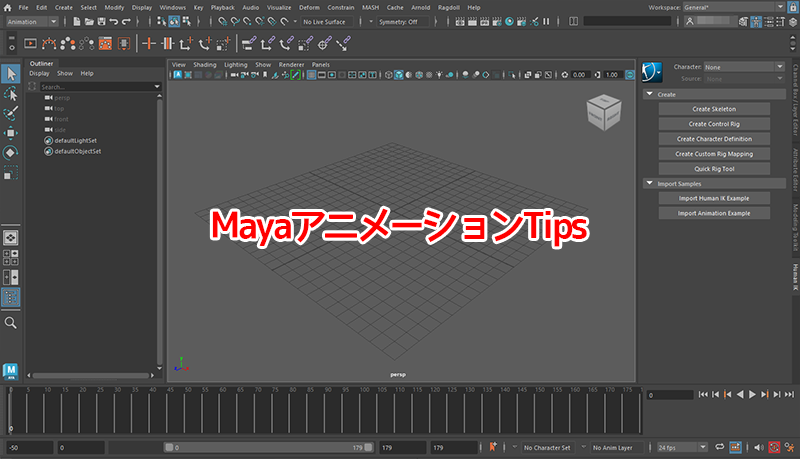Screen dimensions: 800x459
Task: Click the HumanIK logo icon
Action: tap(652, 72)
